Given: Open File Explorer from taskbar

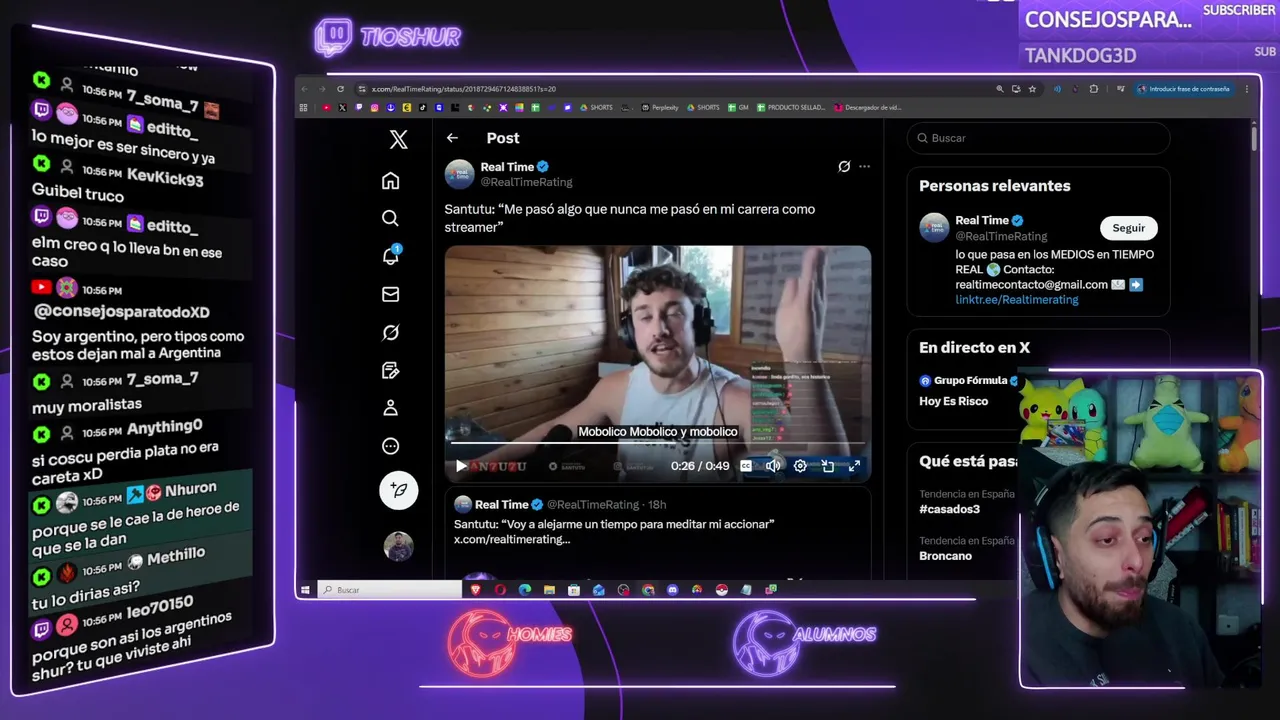Looking at the screenshot, I should click(549, 590).
